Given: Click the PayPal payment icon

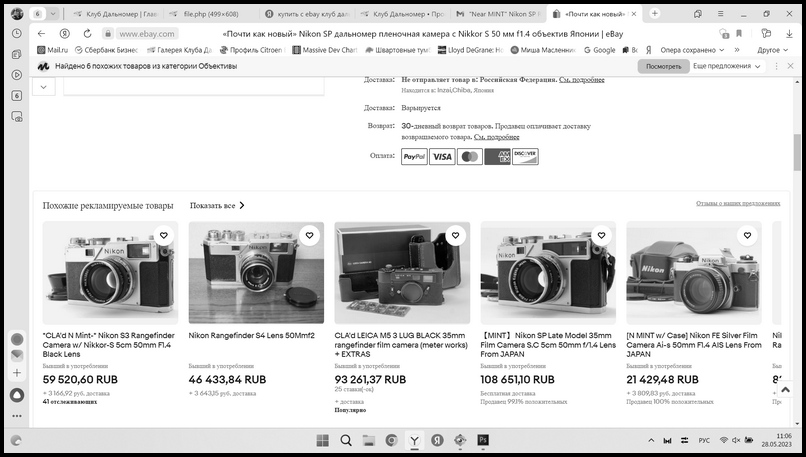Looking at the screenshot, I should 414,156.
